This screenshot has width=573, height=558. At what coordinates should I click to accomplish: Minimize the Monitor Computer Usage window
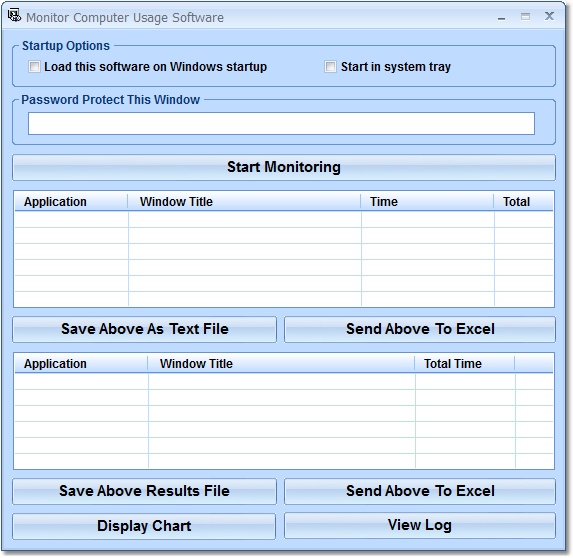(501, 17)
